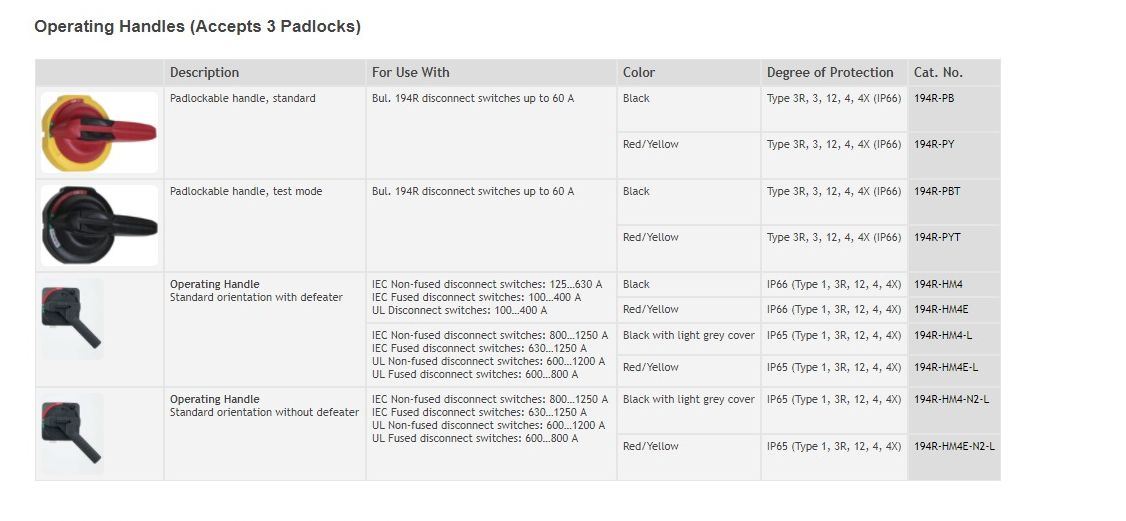Click the Degree of Protection column header
Screen dimensions: 1126x521
[830, 72]
